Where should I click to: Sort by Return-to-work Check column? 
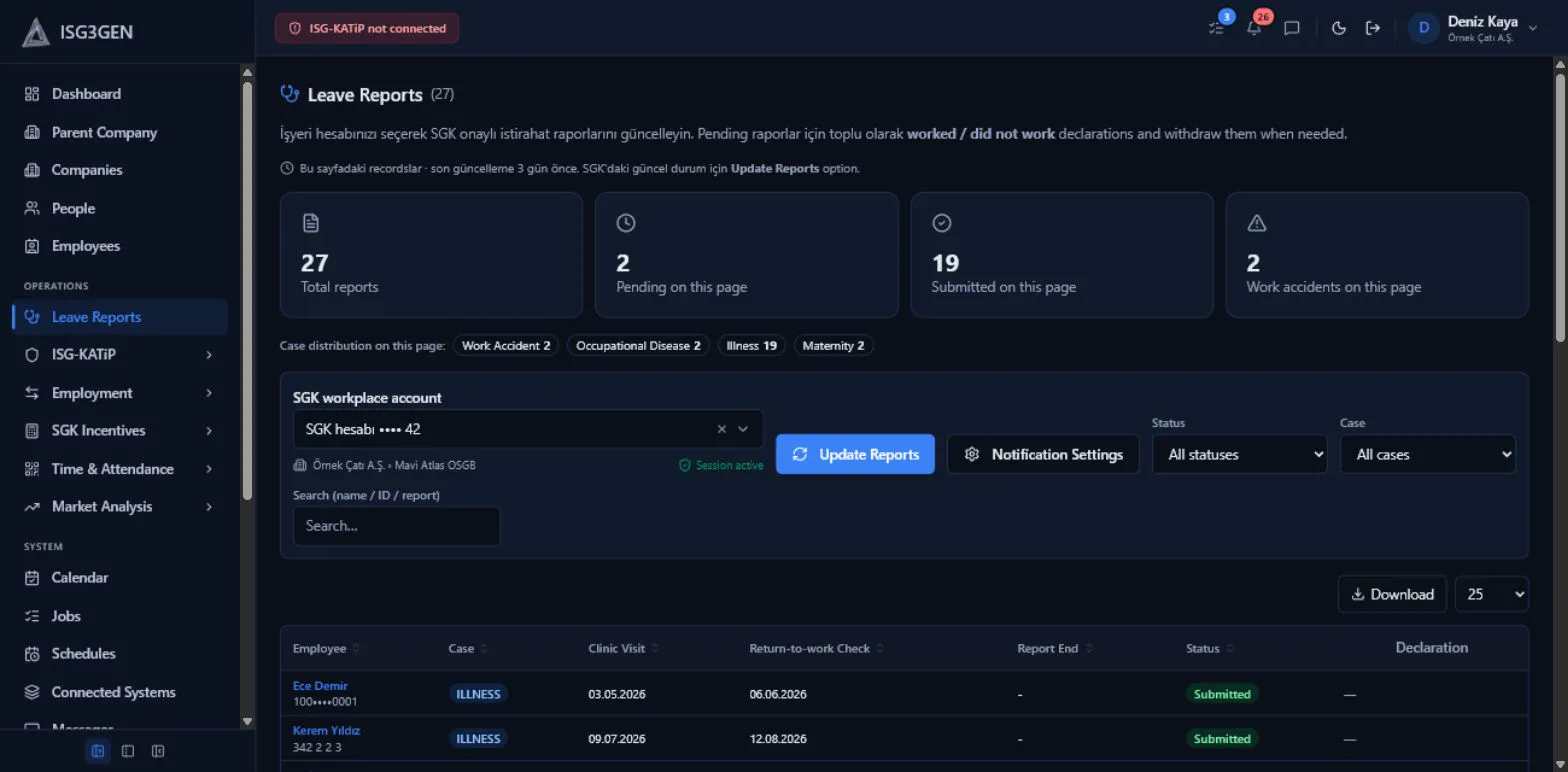[816, 649]
